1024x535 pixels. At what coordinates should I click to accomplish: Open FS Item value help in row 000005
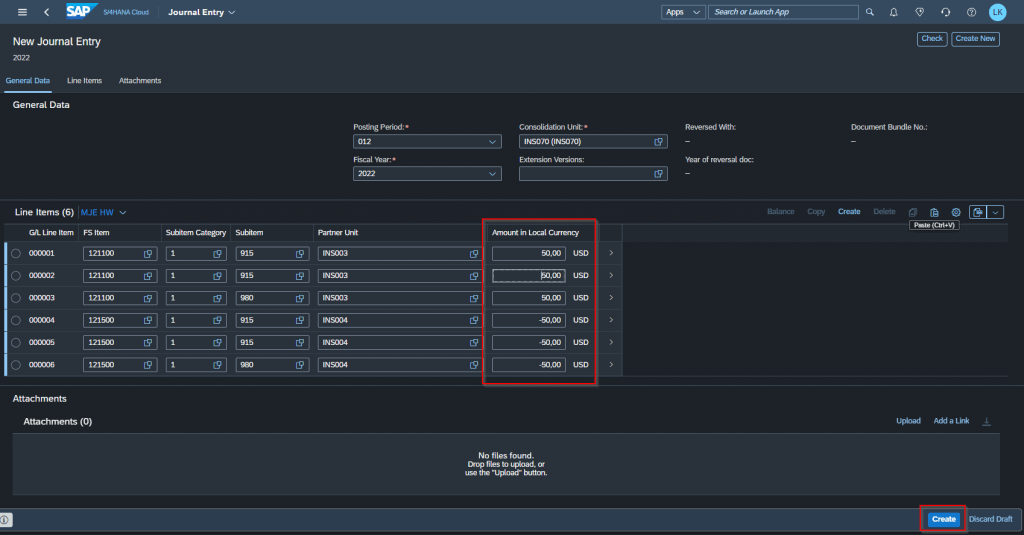click(148, 342)
